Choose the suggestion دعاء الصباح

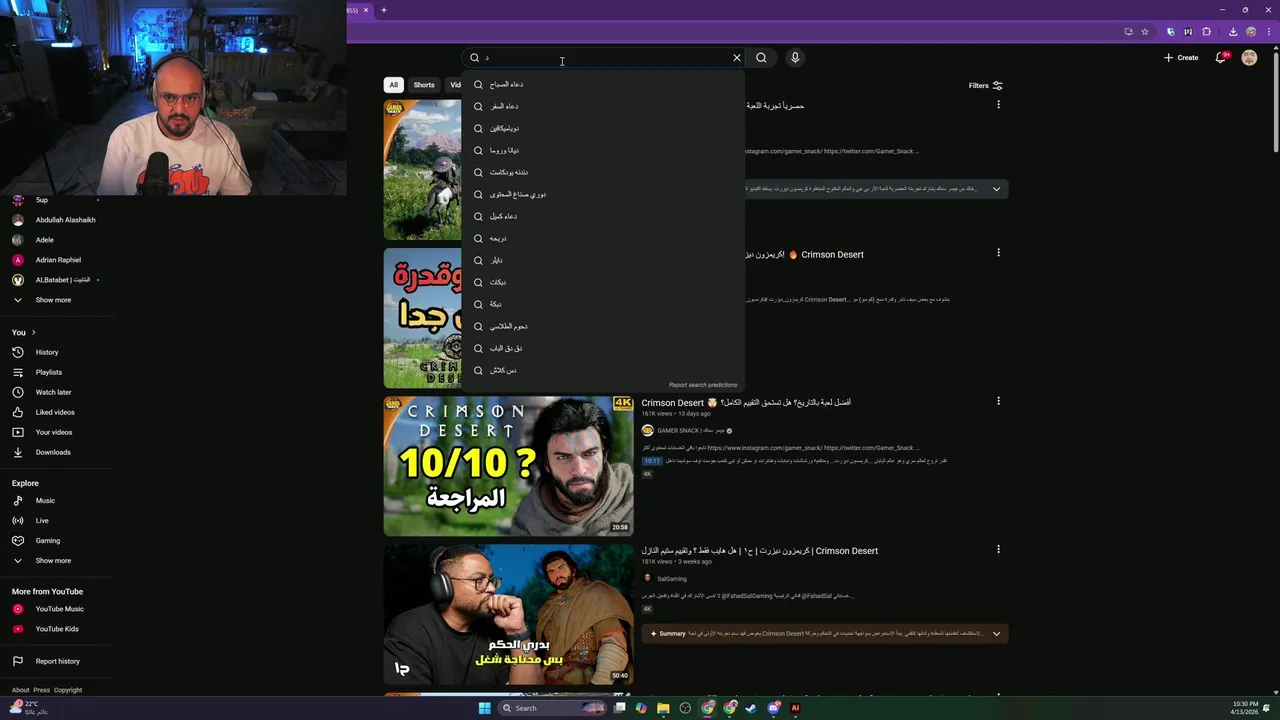coord(603,84)
